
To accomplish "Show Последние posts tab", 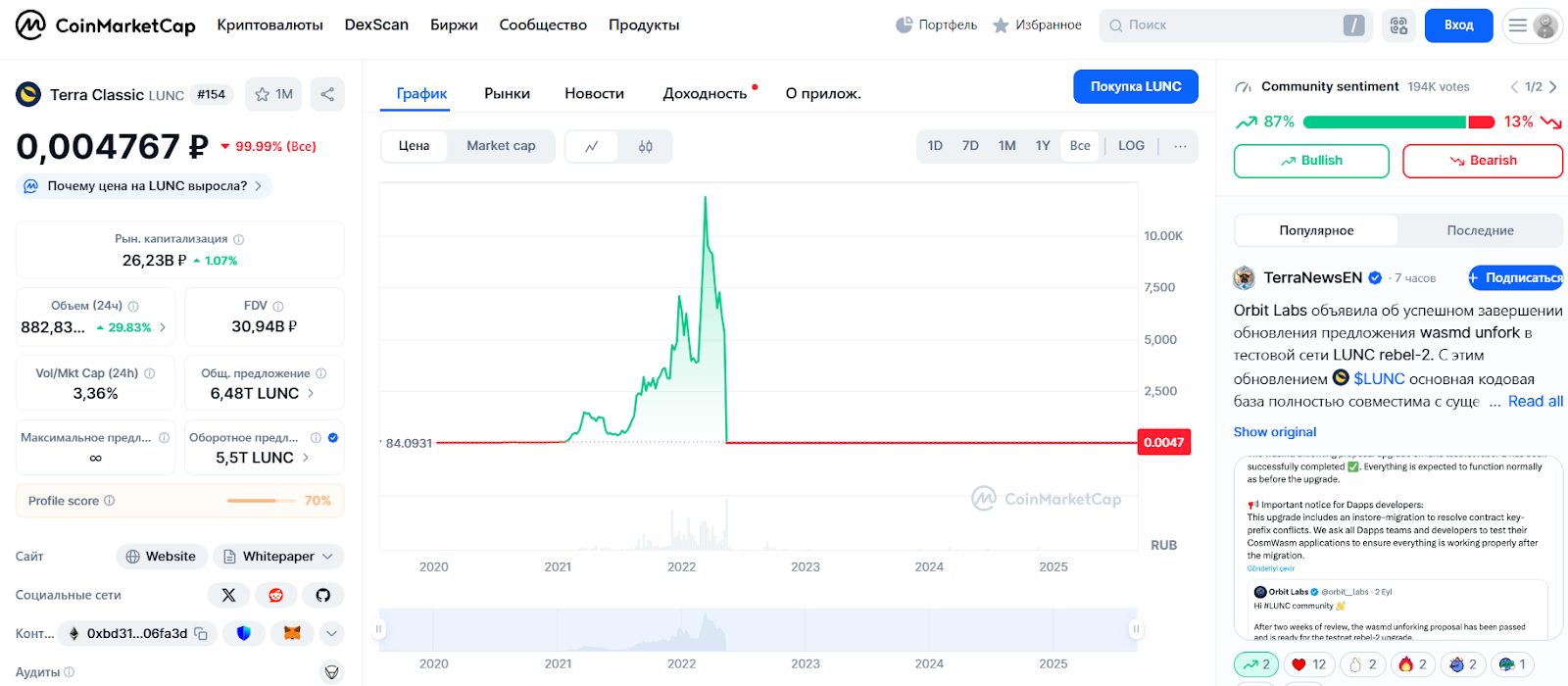I will [x=1480, y=231].
